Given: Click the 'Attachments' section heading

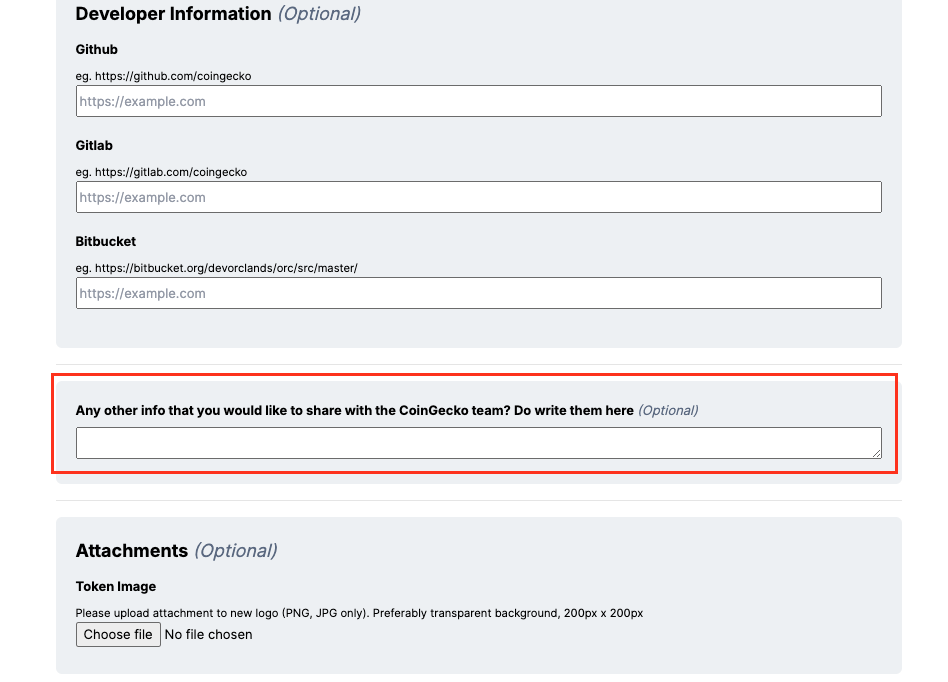Looking at the screenshot, I should pos(132,551).
